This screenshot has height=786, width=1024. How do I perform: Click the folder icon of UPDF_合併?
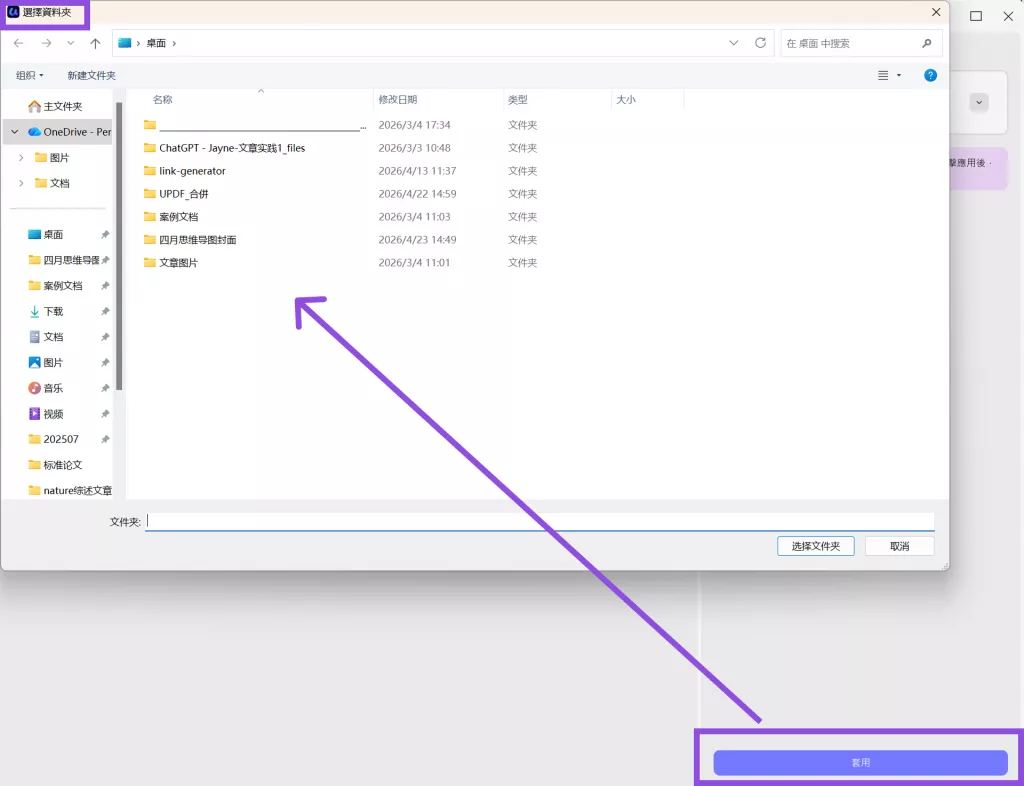150,194
